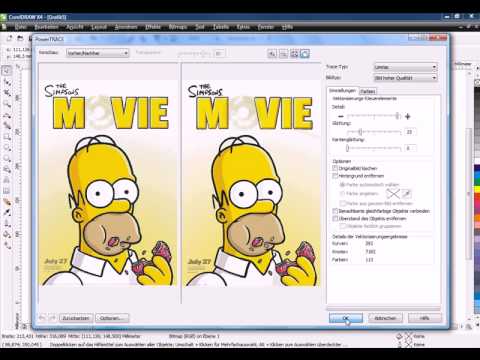
Task: Click the Zurücksetzen button
Action: 76,318
